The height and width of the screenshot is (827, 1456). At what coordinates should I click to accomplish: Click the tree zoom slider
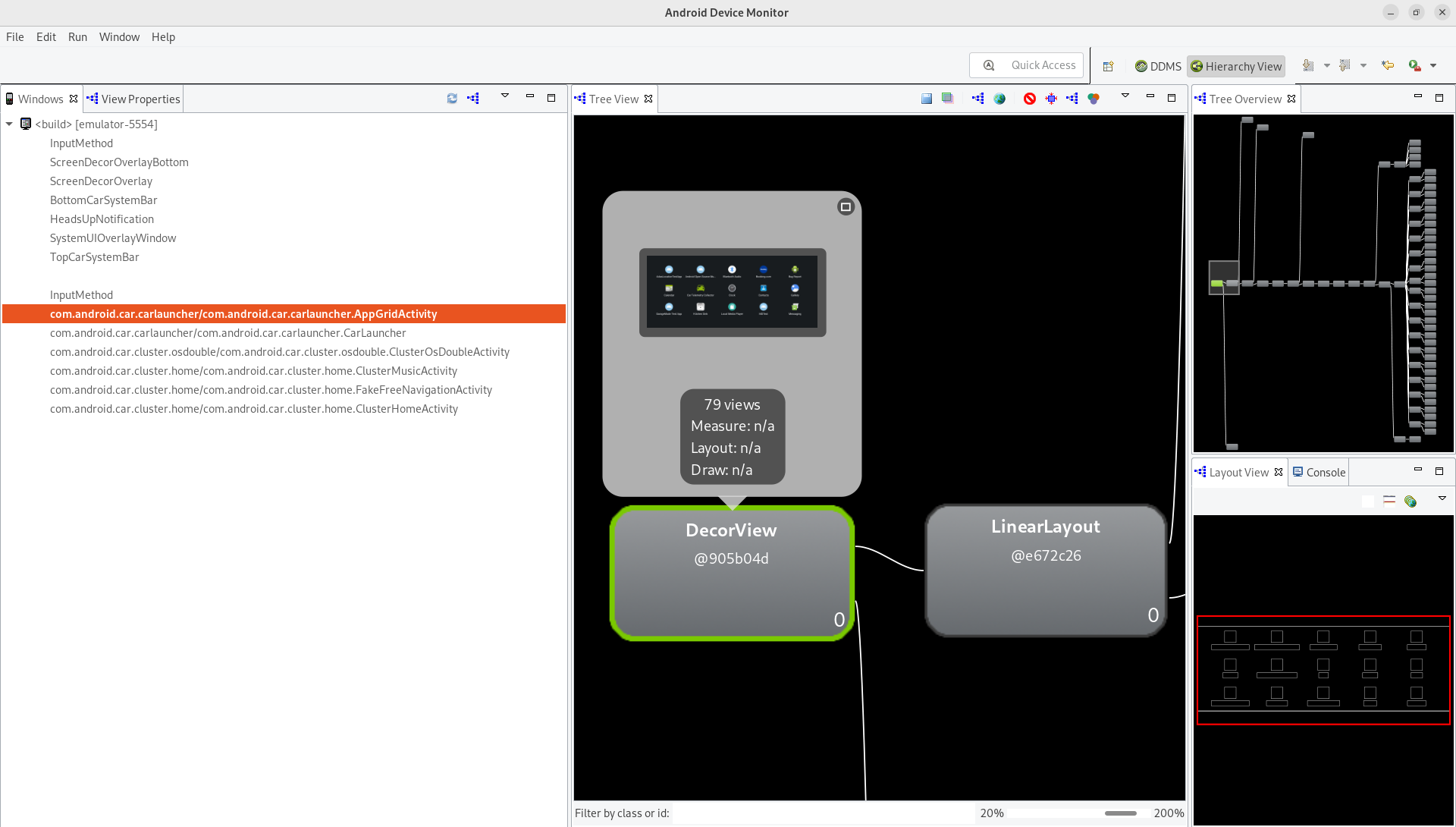point(1120,813)
